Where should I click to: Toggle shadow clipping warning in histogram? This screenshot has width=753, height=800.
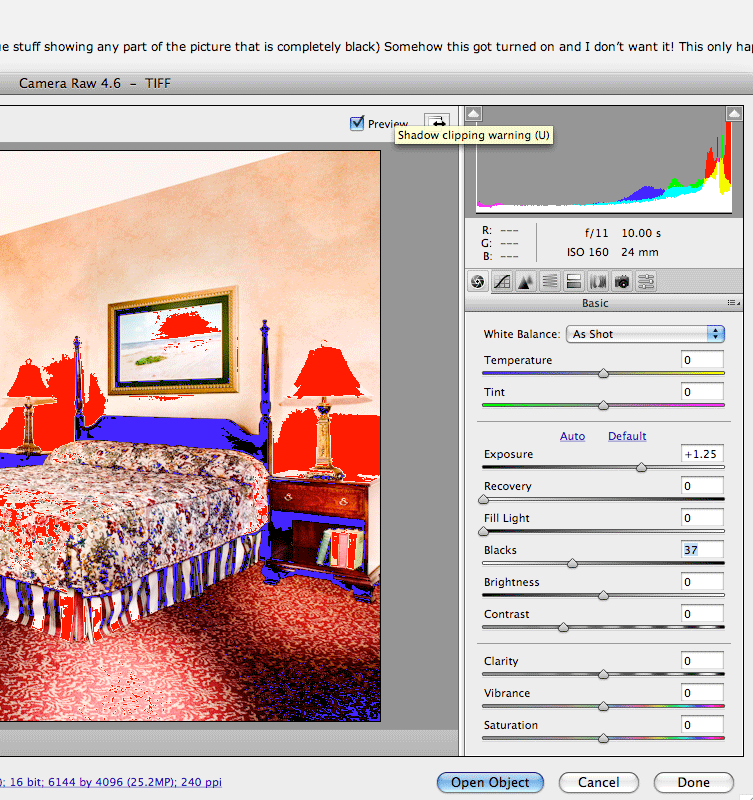pos(475,114)
